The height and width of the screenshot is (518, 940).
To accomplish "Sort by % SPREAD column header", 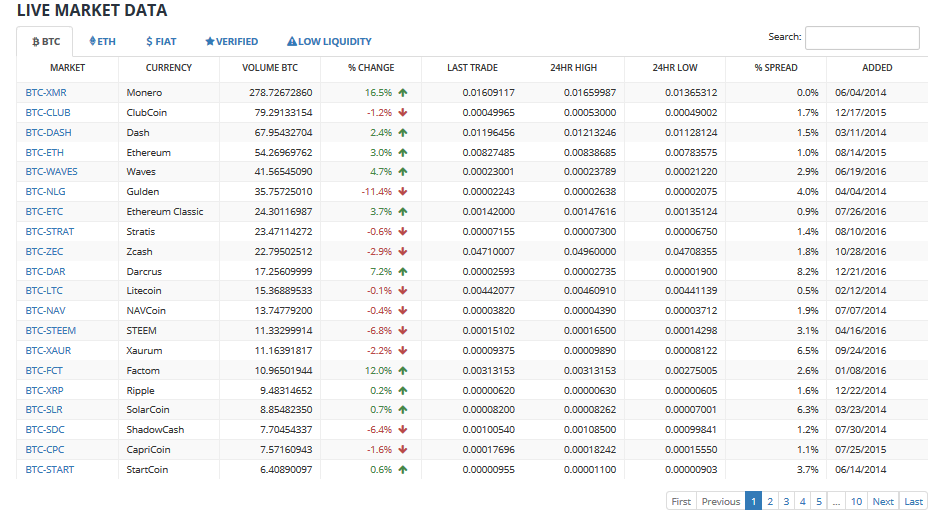I will tap(776, 68).
